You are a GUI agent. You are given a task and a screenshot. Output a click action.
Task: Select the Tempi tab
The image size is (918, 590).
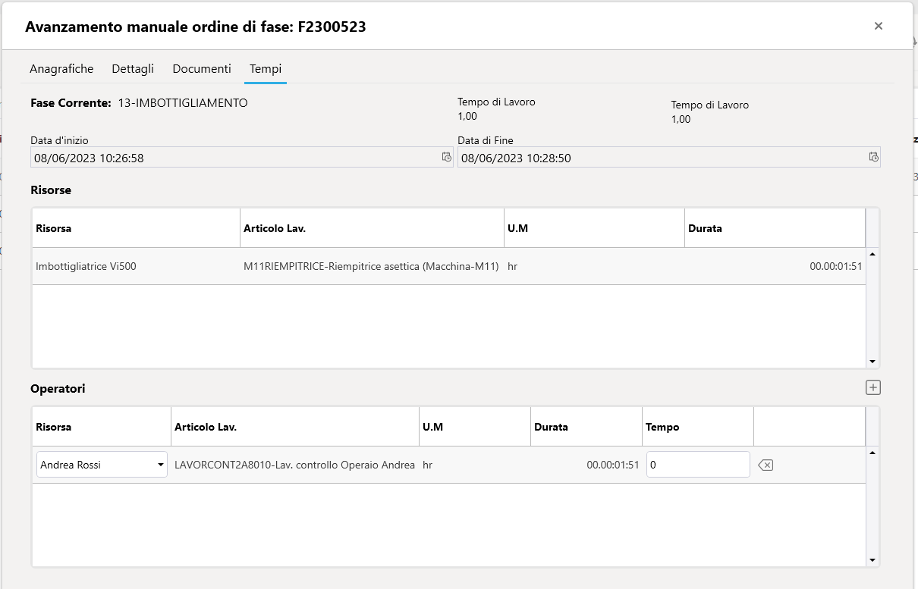pyautogui.click(x=265, y=69)
